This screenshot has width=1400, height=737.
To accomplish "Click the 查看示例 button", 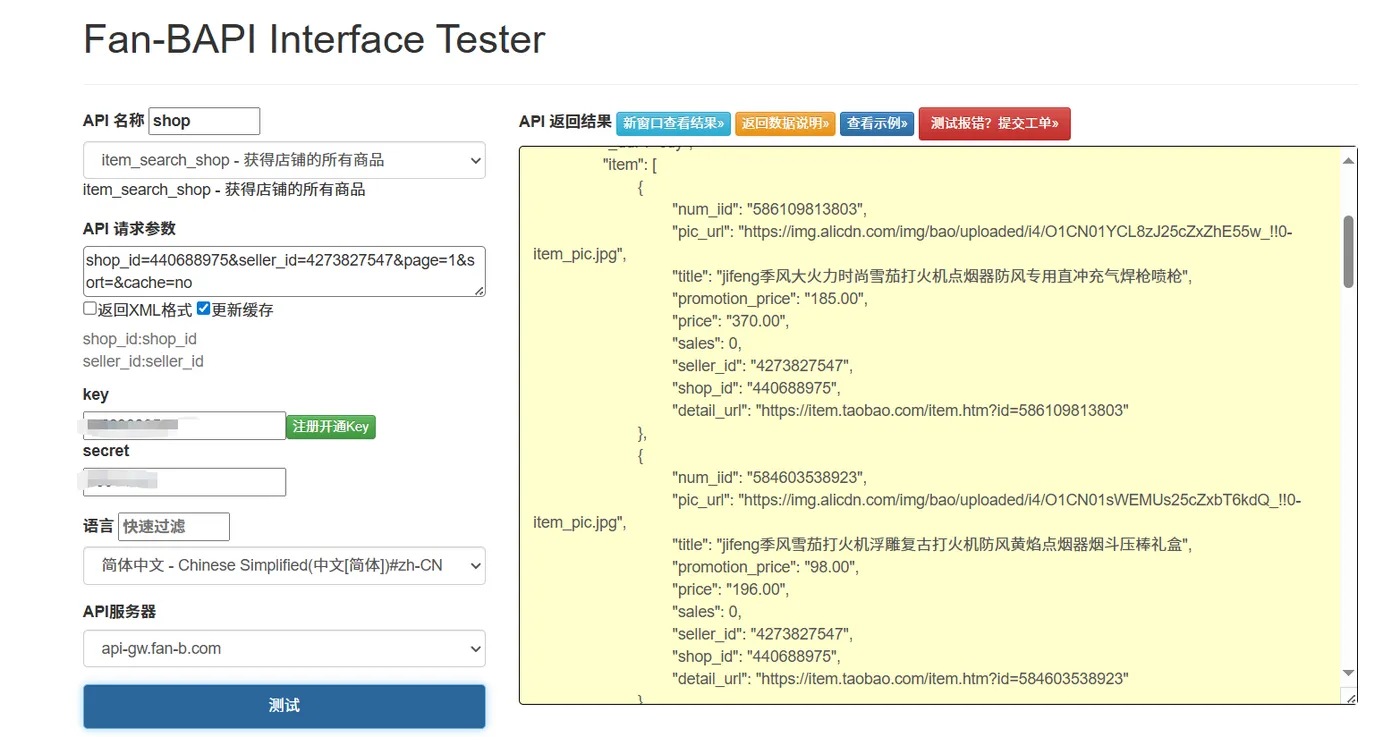I will point(876,123).
